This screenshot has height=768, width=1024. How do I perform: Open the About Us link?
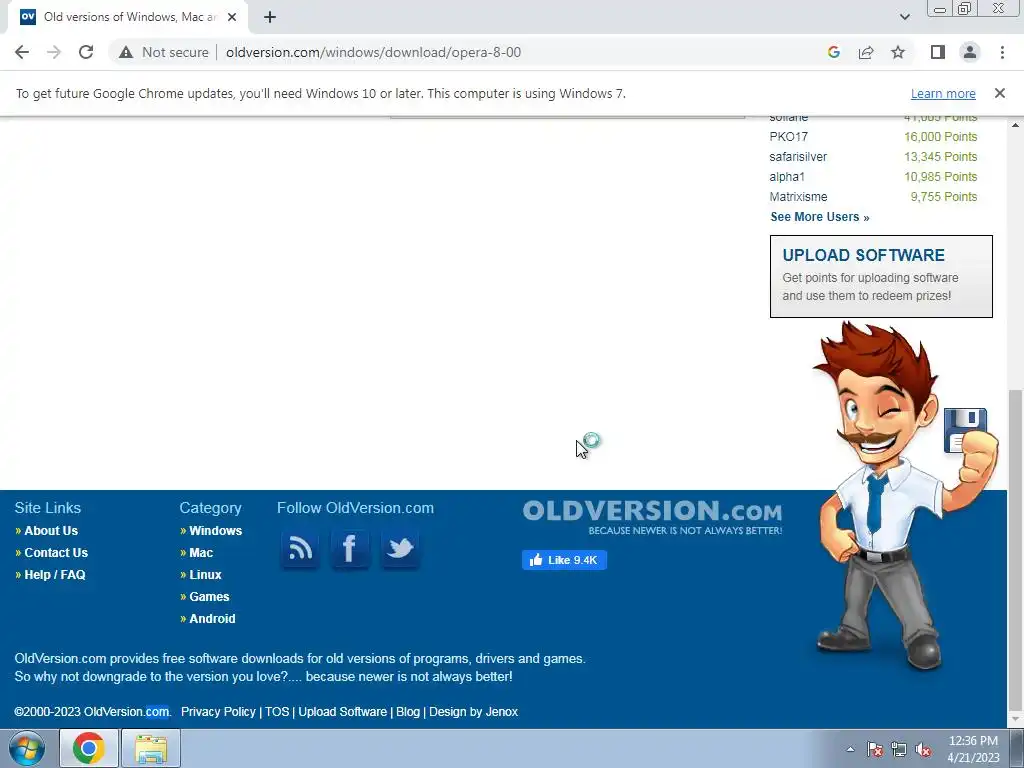pos(51,531)
